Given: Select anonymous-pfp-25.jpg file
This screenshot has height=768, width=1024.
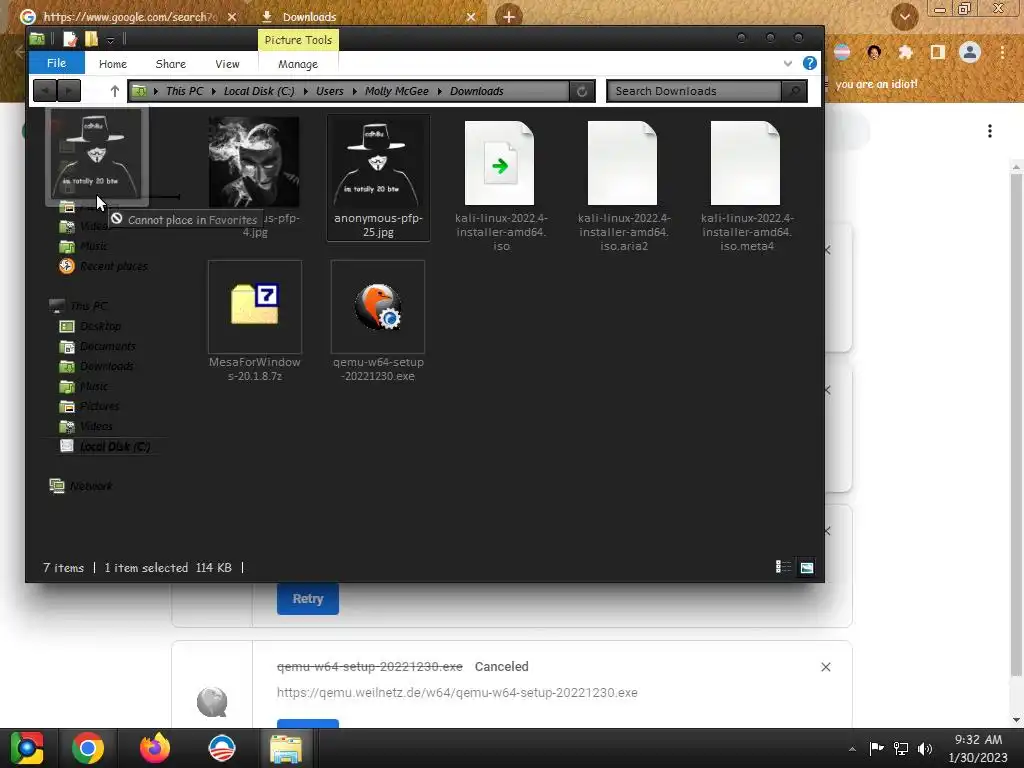Looking at the screenshot, I should (x=378, y=178).
